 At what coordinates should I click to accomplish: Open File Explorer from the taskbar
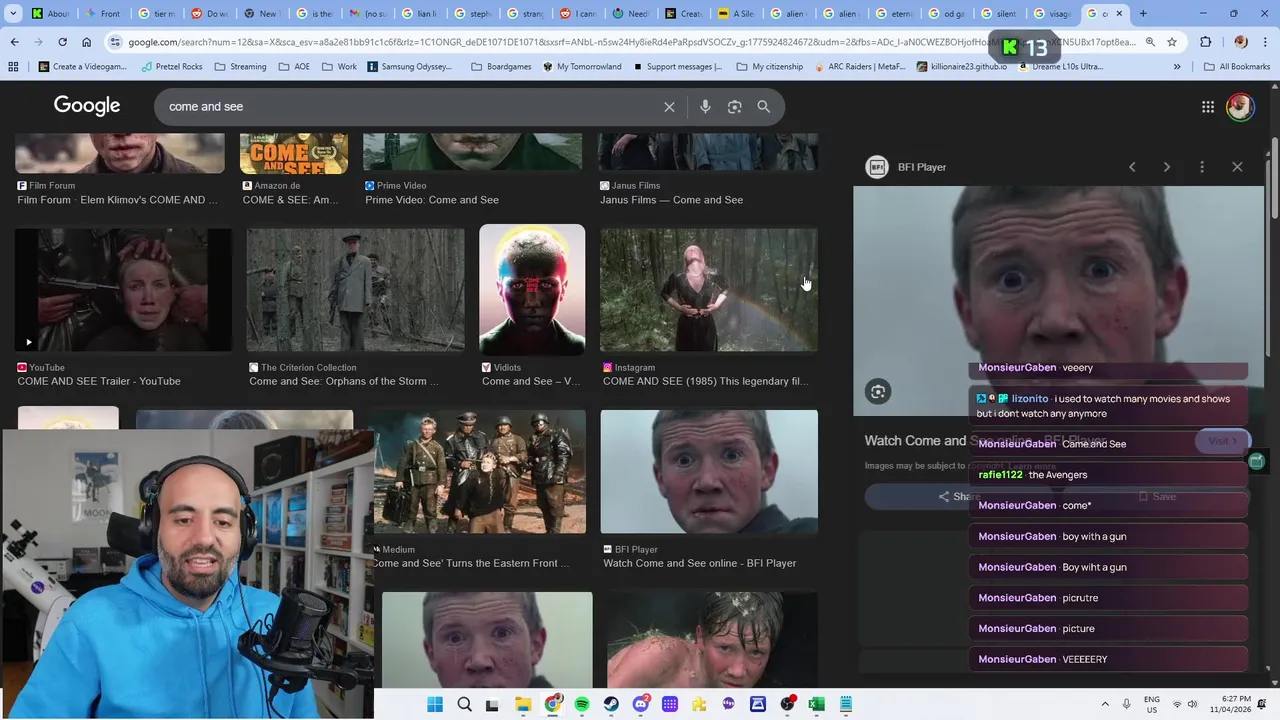click(523, 704)
